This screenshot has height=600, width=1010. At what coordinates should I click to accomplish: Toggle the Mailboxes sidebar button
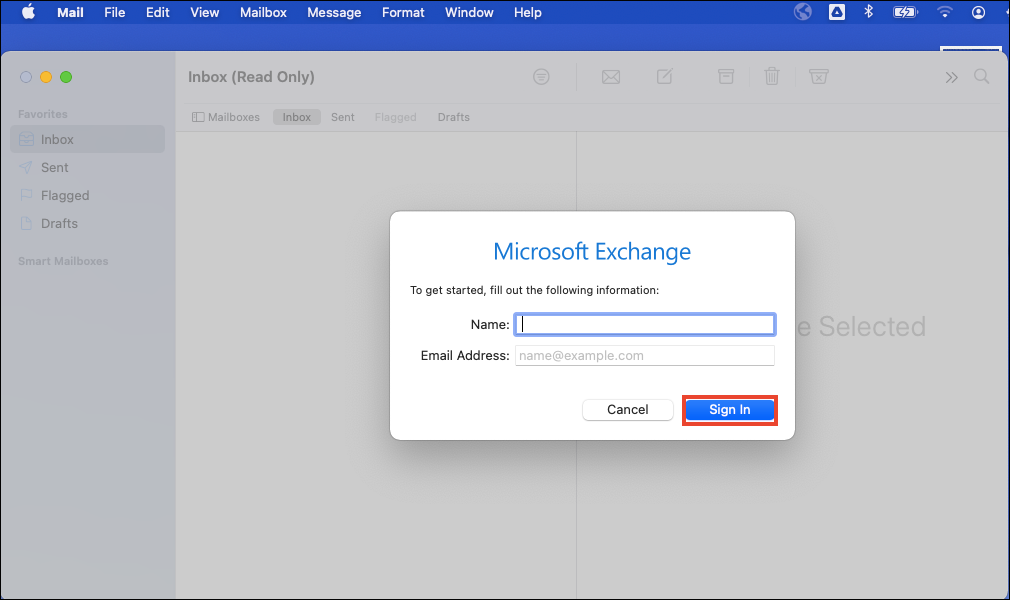(x=225, y=117)
